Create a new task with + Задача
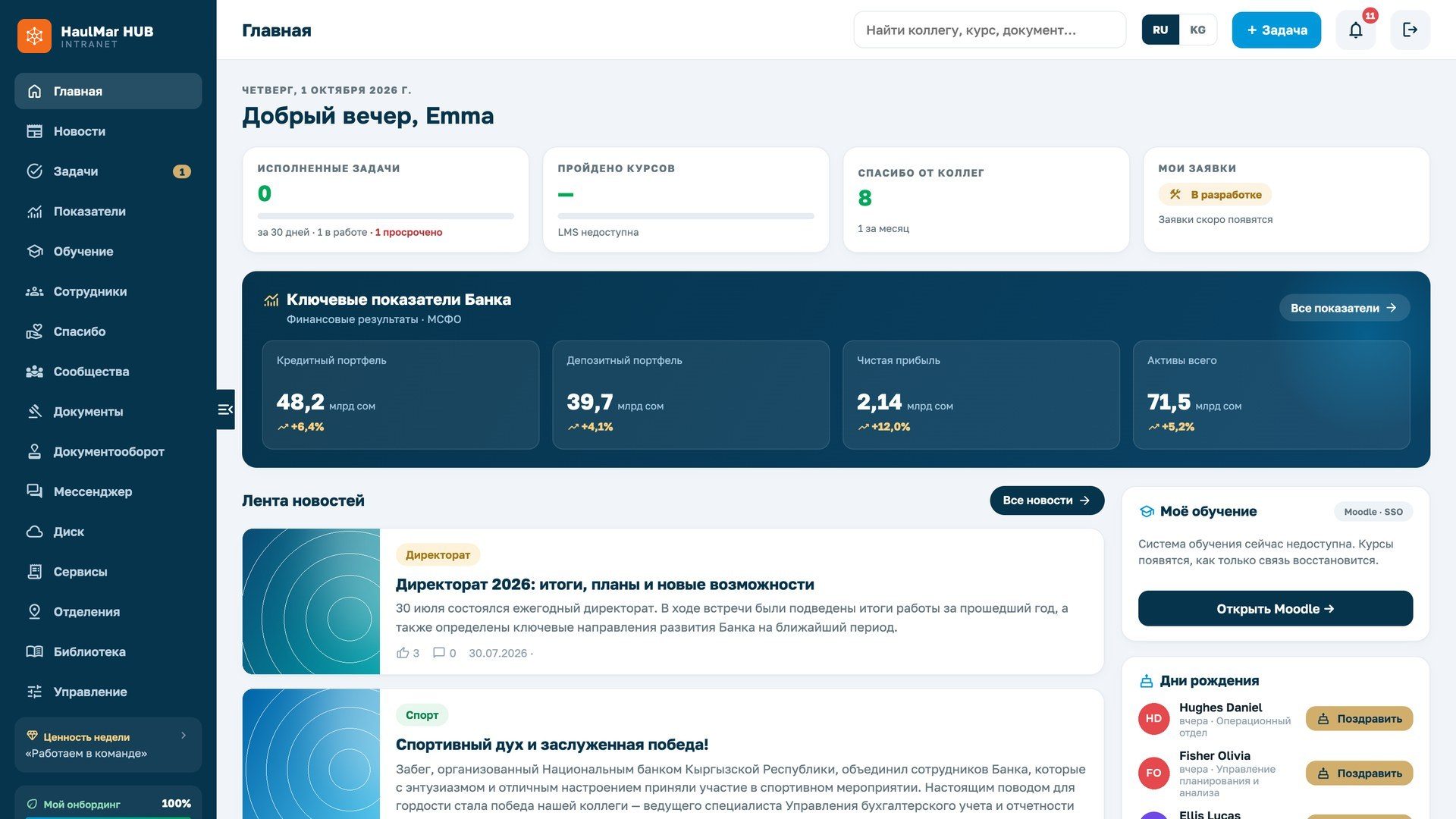This screenshot has width=1456, height=819. tap(1276, 30)
